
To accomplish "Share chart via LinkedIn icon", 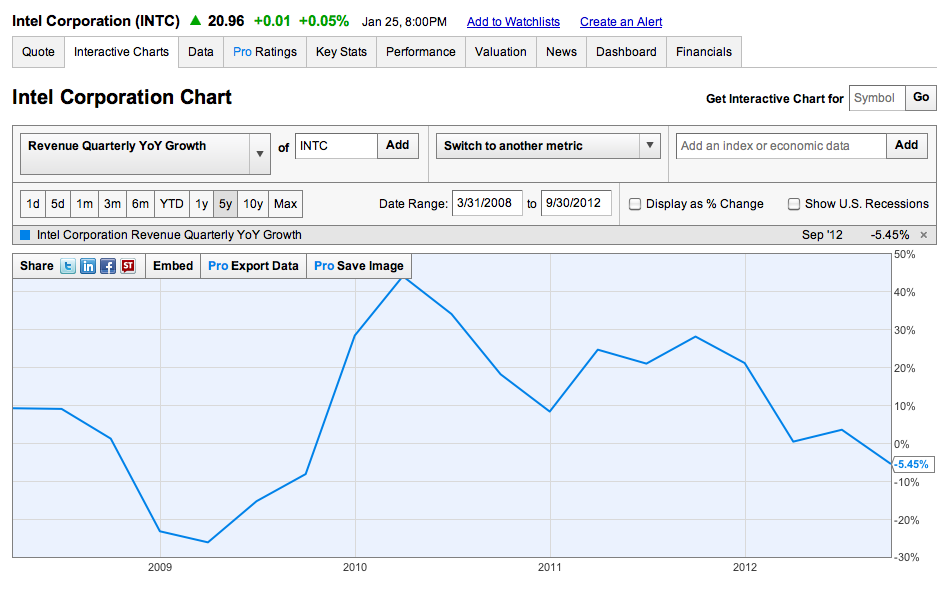I will (88, 266).
